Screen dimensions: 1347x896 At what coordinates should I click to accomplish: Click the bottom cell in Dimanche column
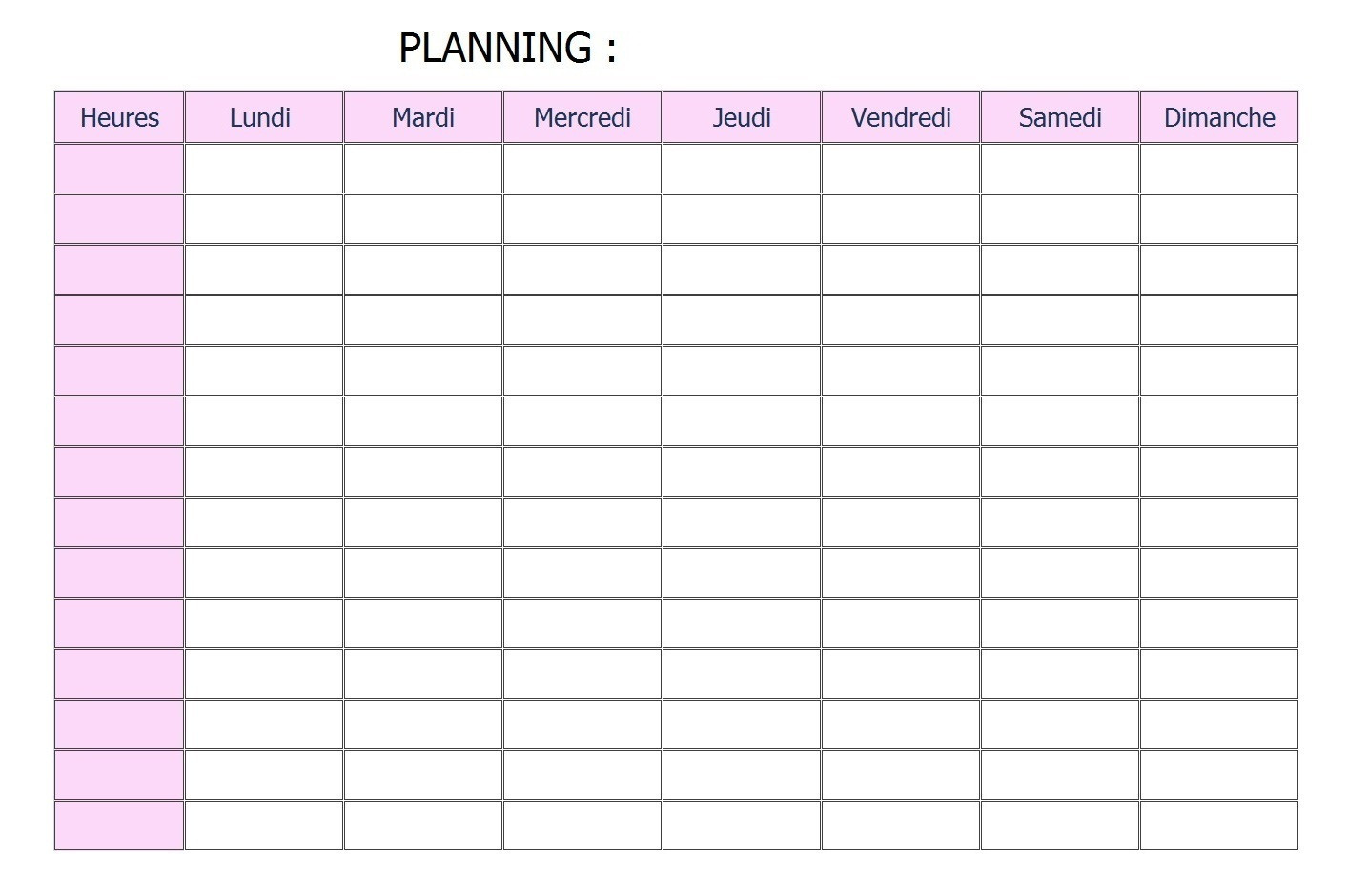pos(1218,825)
